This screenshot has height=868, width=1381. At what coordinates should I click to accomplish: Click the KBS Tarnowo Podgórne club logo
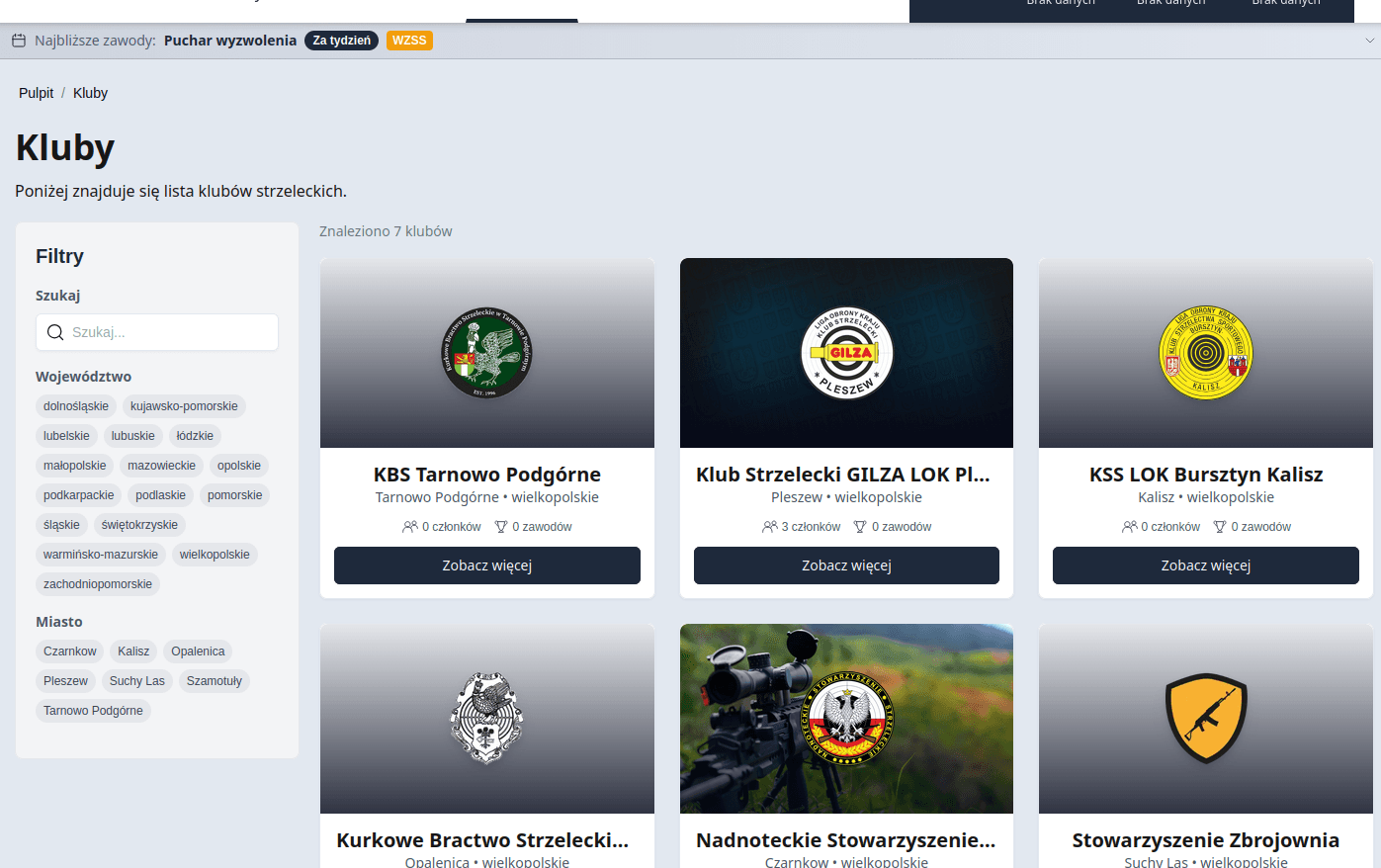(x=486, y=353)
